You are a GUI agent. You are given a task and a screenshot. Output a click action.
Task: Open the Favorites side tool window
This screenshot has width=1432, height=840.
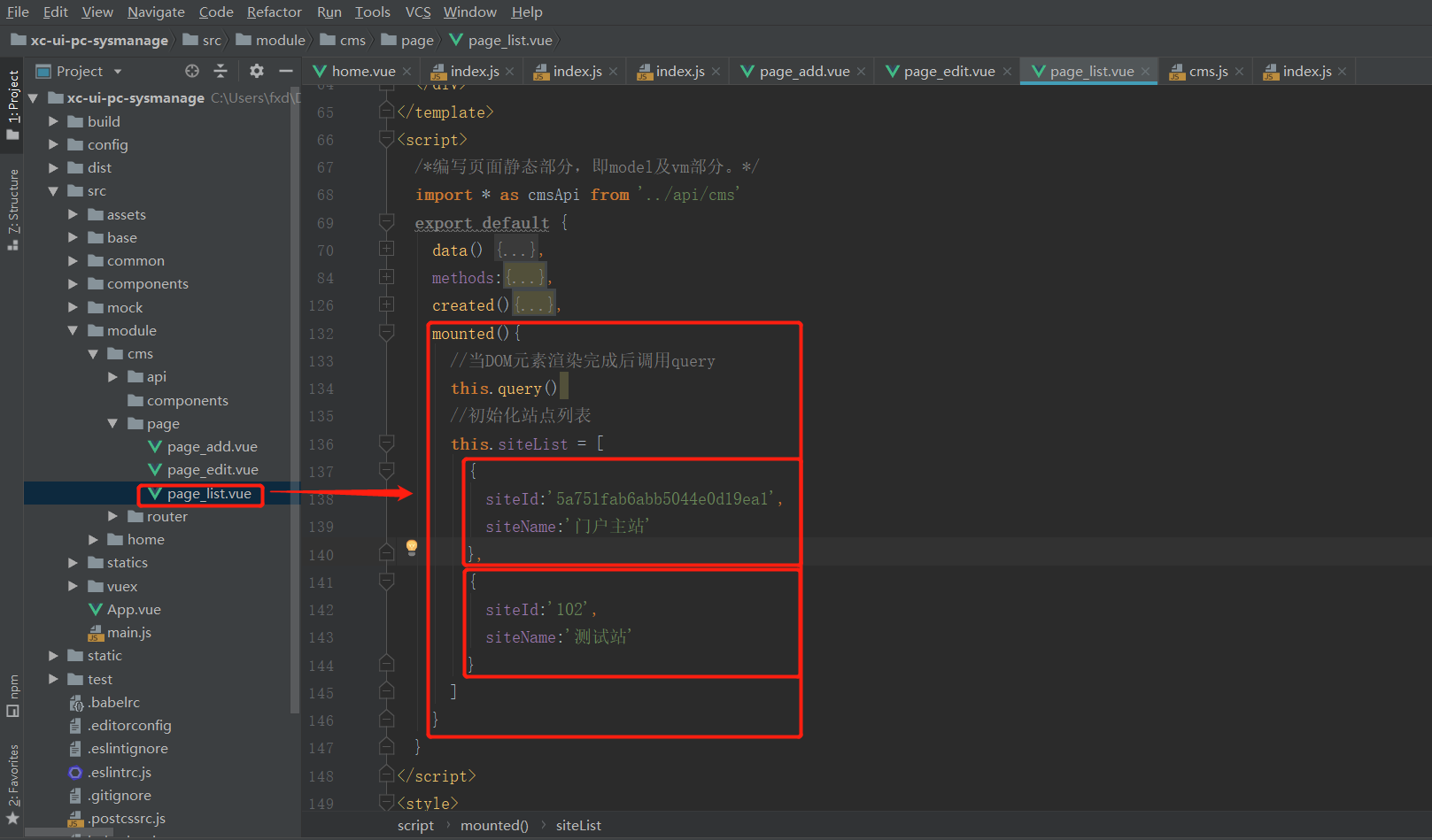coord(12,782)
